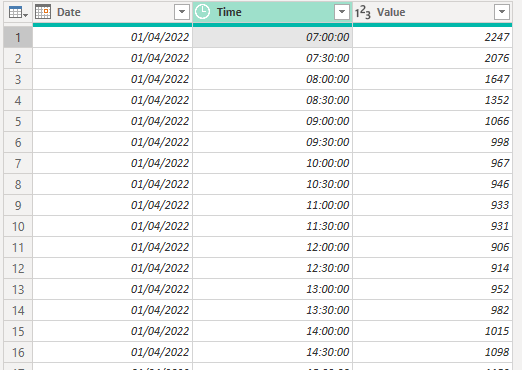Click the time cell 09:00:00

(272, 121)
